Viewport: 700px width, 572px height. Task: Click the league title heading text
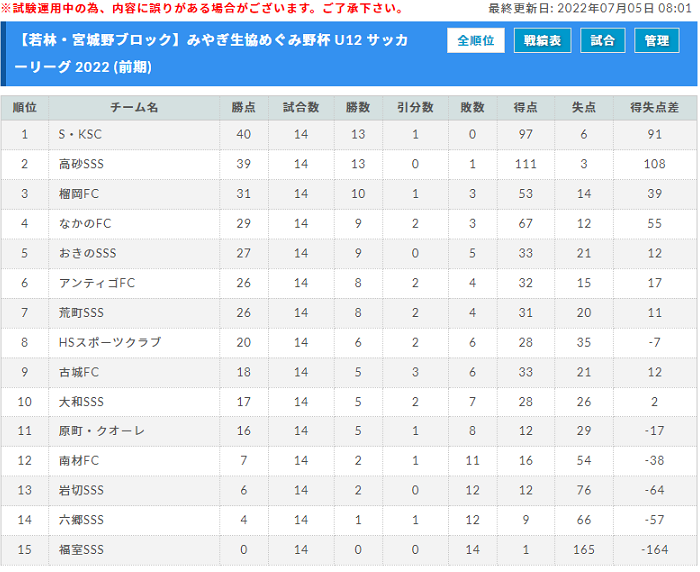coord(212,54)
